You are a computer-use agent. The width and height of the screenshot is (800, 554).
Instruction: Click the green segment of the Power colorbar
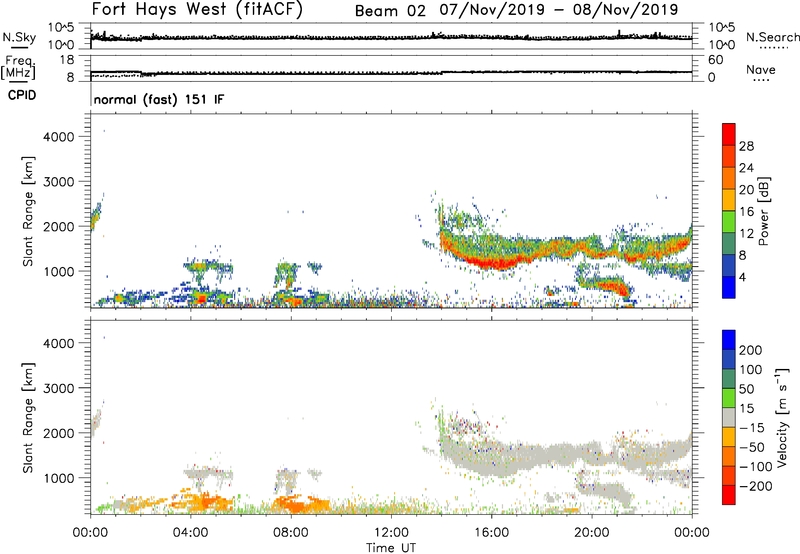(729, 222)
